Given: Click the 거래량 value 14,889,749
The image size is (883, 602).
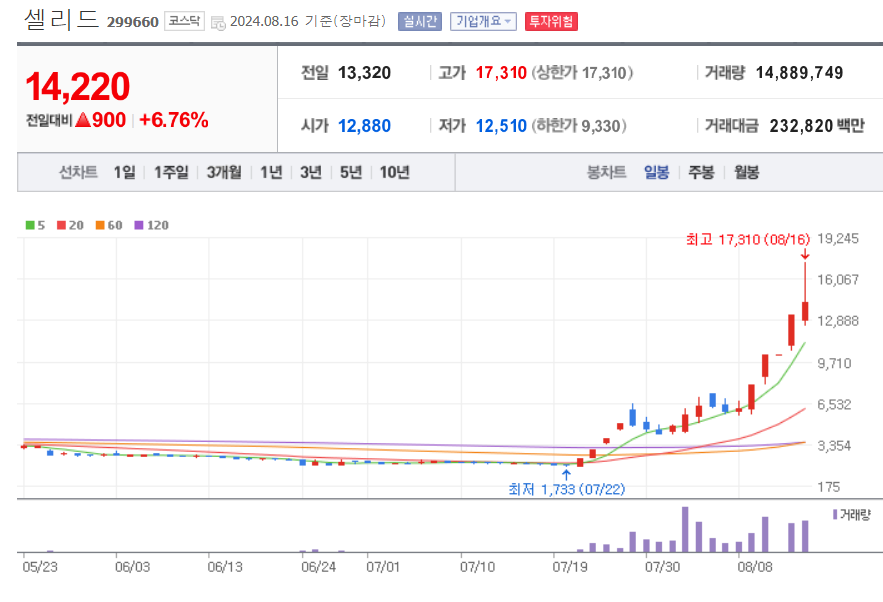Looking at the screenshot, I should pos(799,73).
